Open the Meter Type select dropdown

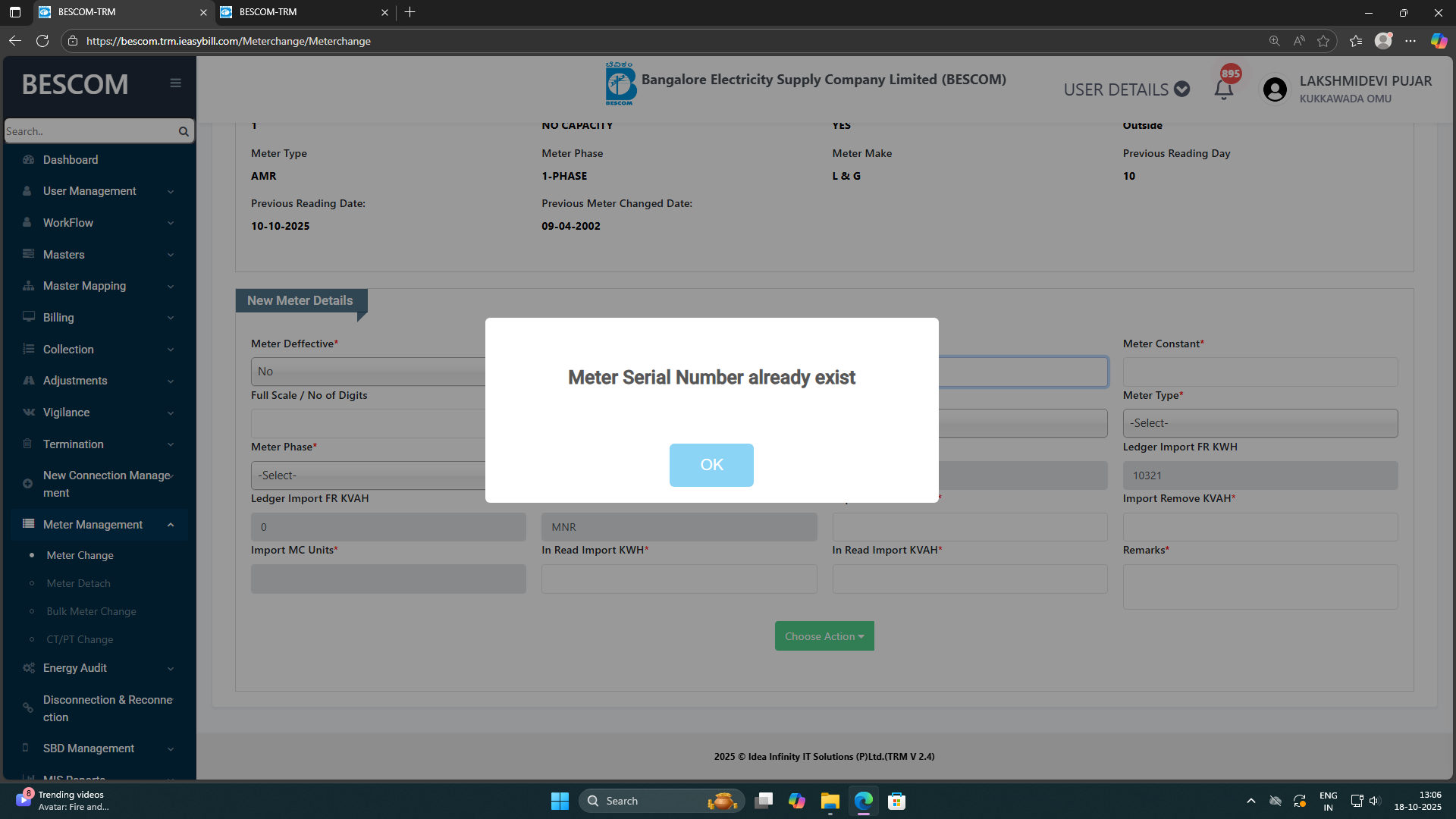pos(1260,423)
